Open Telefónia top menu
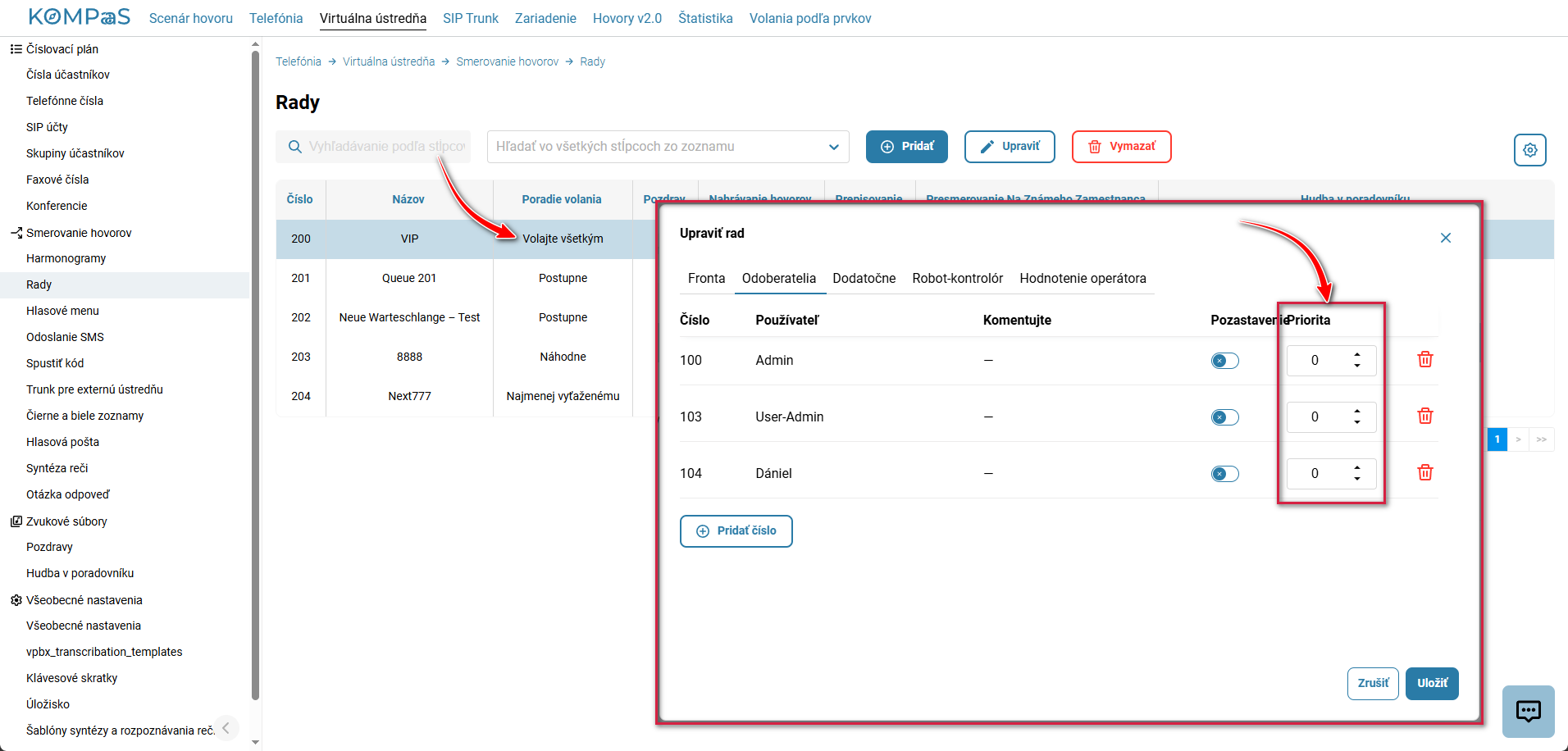This screenshot has height=751, width=1568. [x=276, y=18]
